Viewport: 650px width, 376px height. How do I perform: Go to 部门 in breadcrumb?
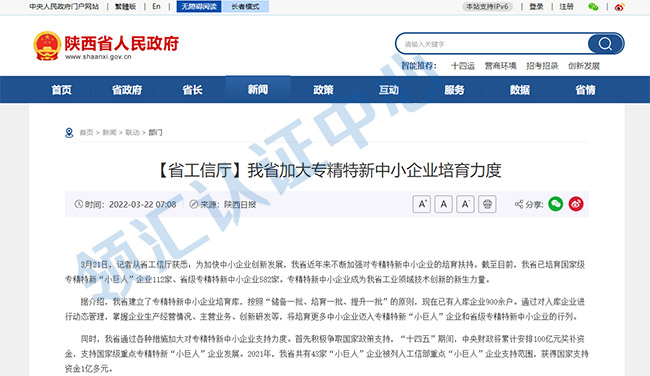coord(155,133)
